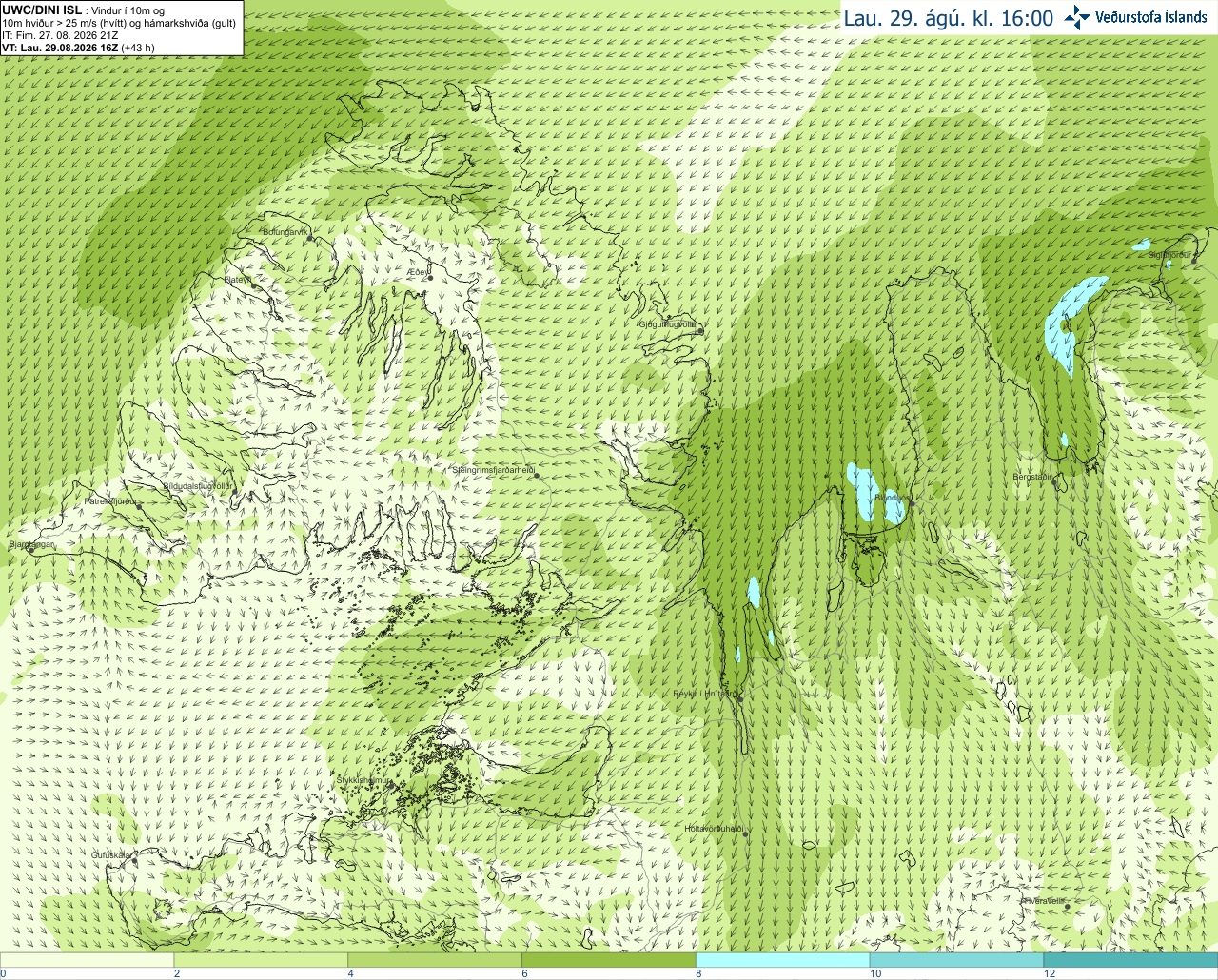Click the Lau. 29. ágú. kl. 16:00 label
The height and width of the screenshot is (980, 1218).
click(x=949, y=18)
